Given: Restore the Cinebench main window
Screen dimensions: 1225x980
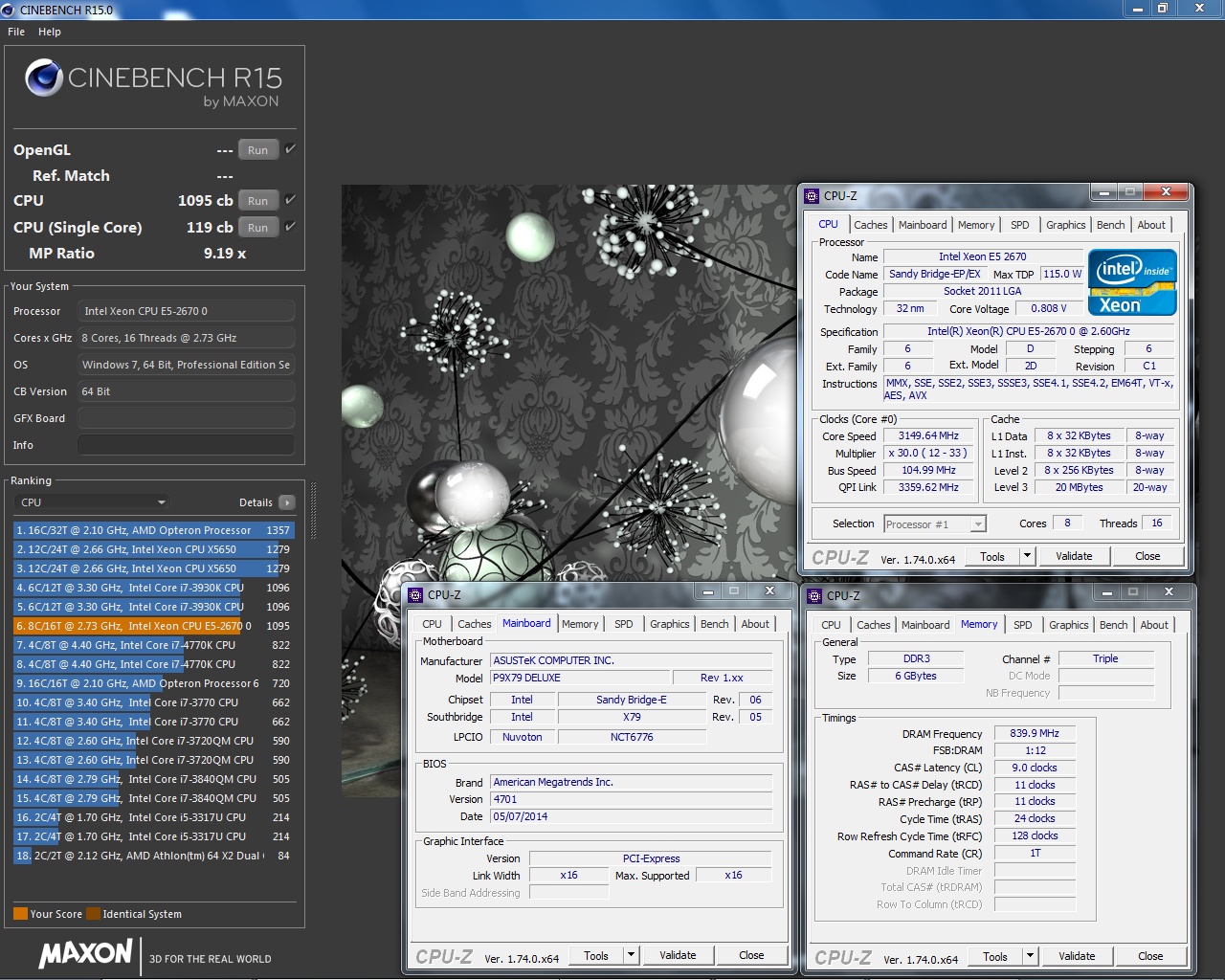Looking at the screenshot, I should coord(1163,9).
